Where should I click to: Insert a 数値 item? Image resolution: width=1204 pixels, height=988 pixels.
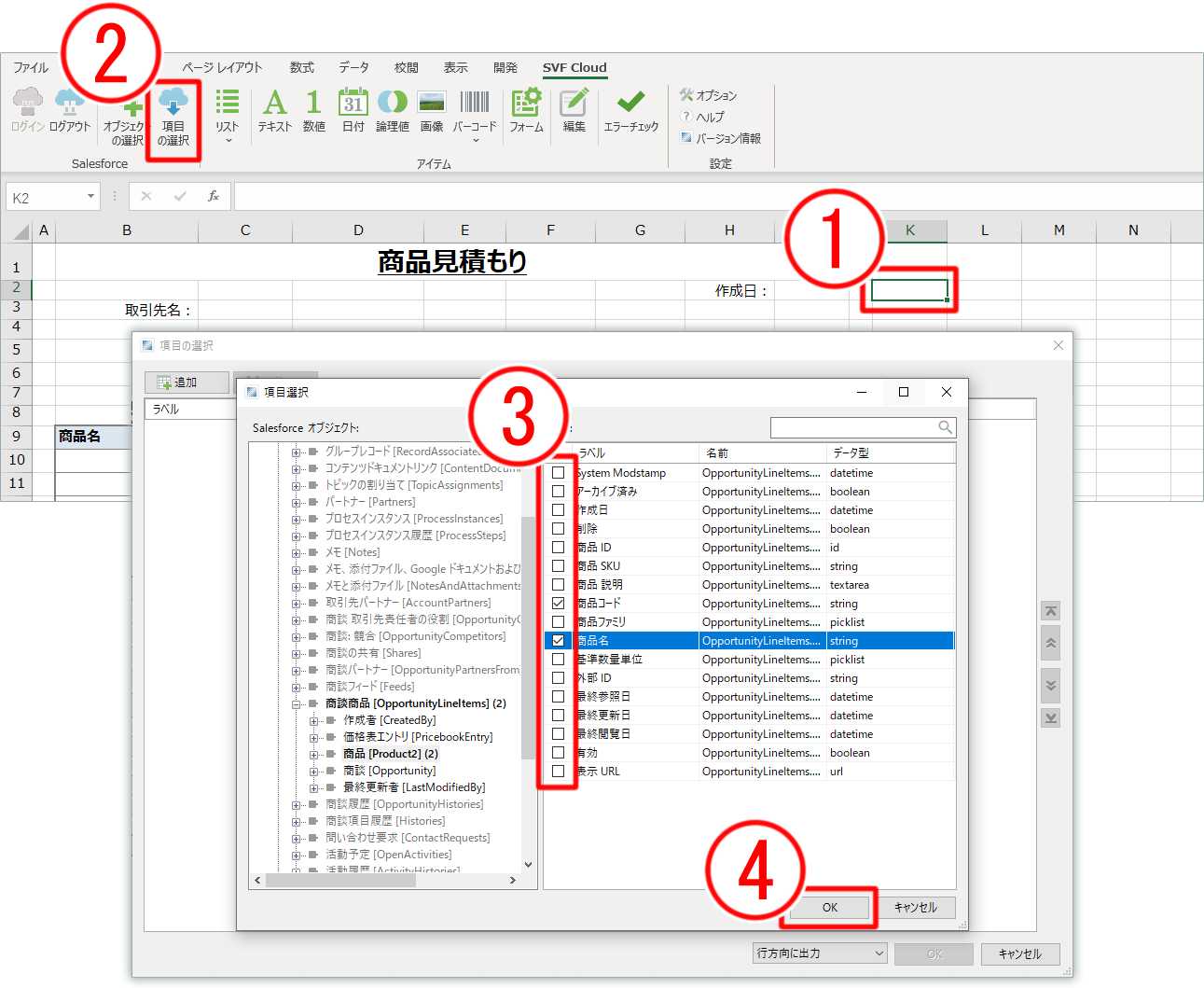[x=314, y=110]
